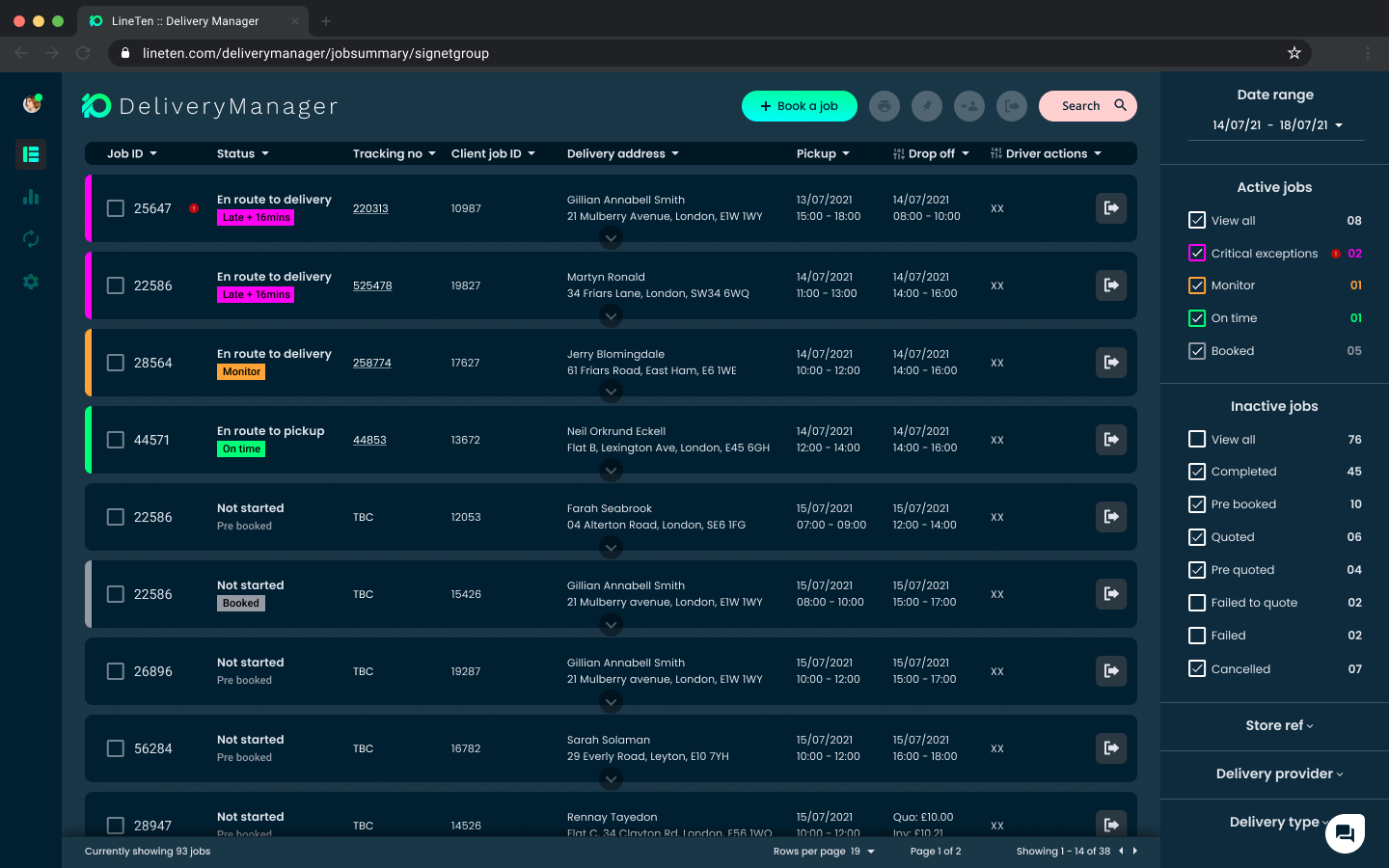The width and height of the screenshot is (1389, 868).
Task: Open the settings gear in sidebar
Action: pos(31,282)
